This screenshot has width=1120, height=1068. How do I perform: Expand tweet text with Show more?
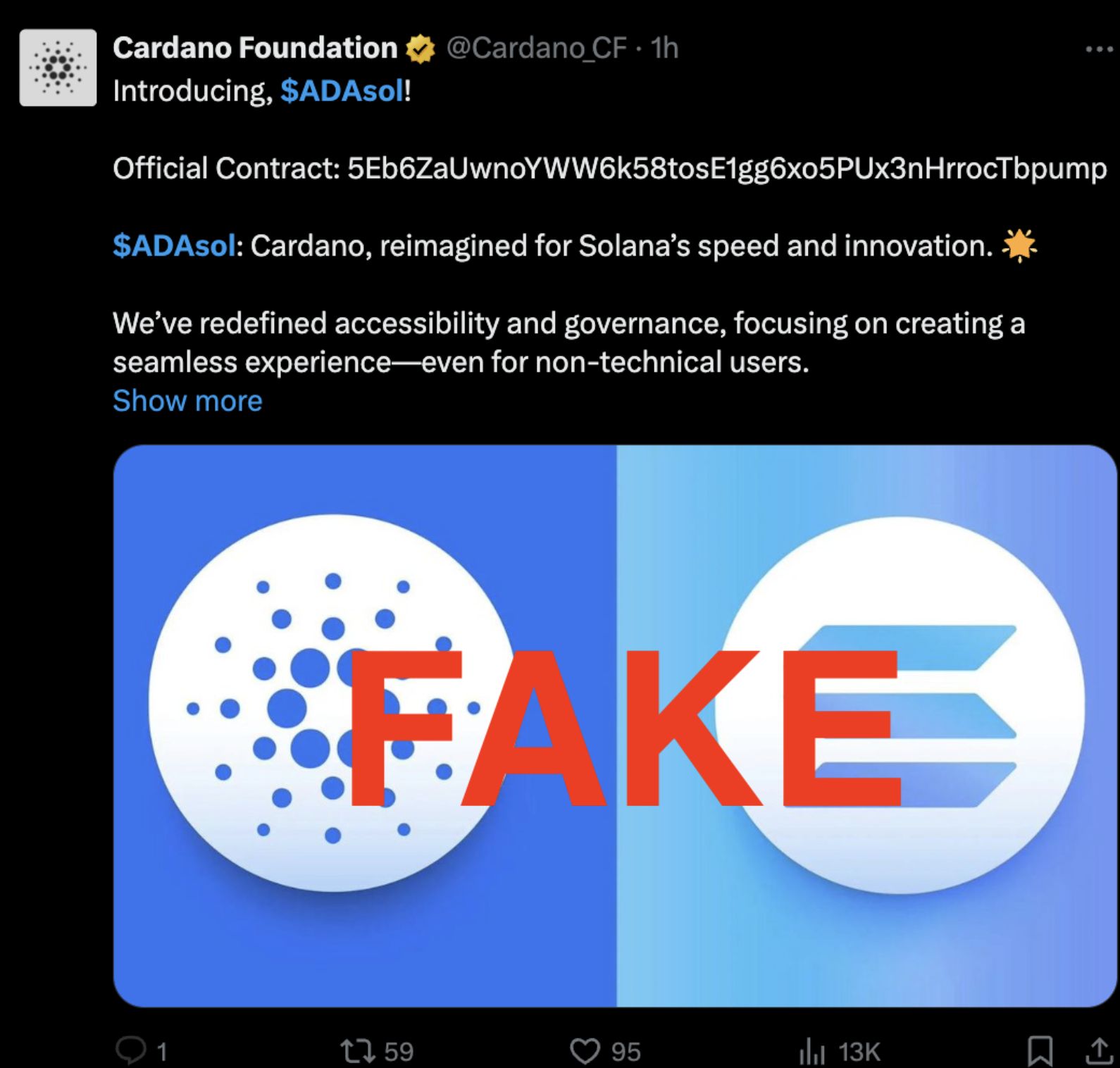187,400
